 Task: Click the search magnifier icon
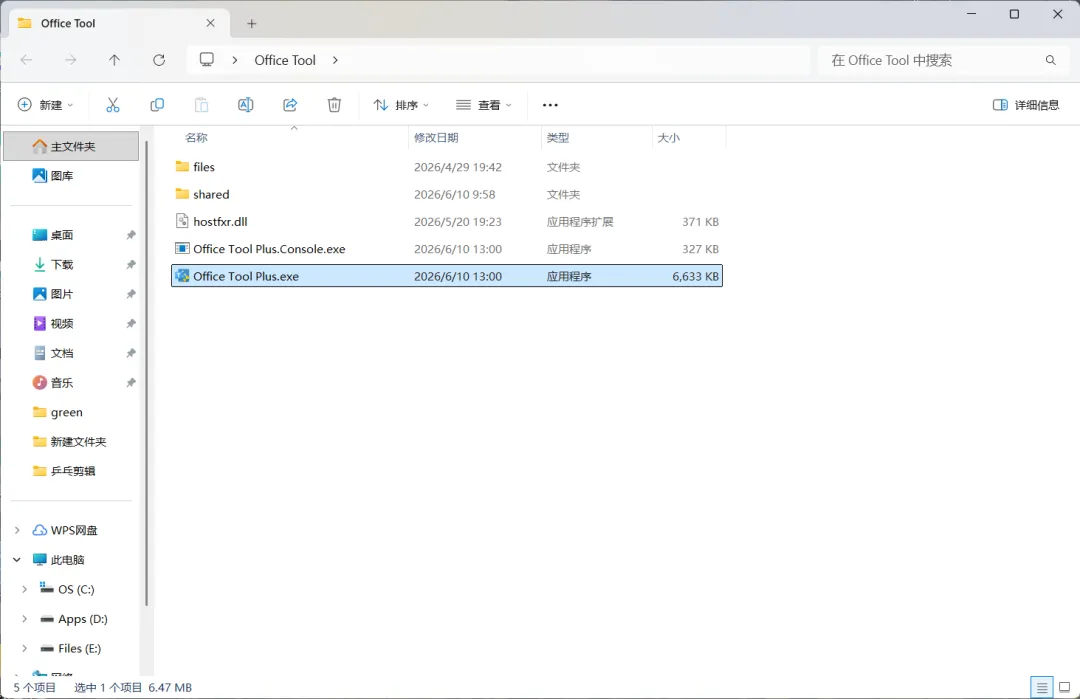pos(1050,60)
